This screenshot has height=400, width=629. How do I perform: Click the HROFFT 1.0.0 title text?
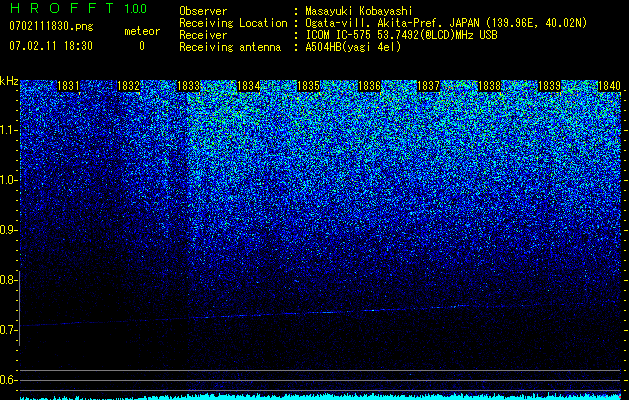coord(78,8)
